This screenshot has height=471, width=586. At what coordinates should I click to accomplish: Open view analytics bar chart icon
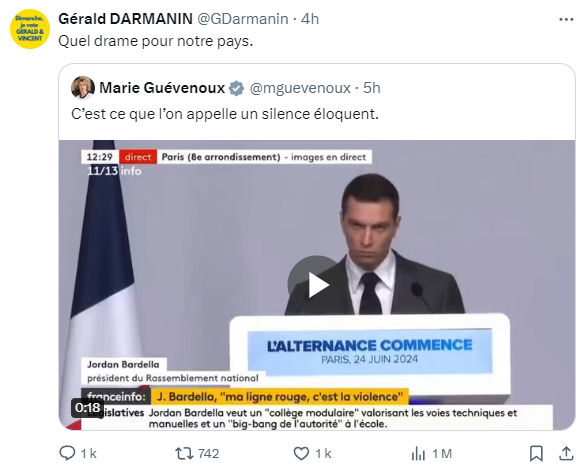click(418, 454)
